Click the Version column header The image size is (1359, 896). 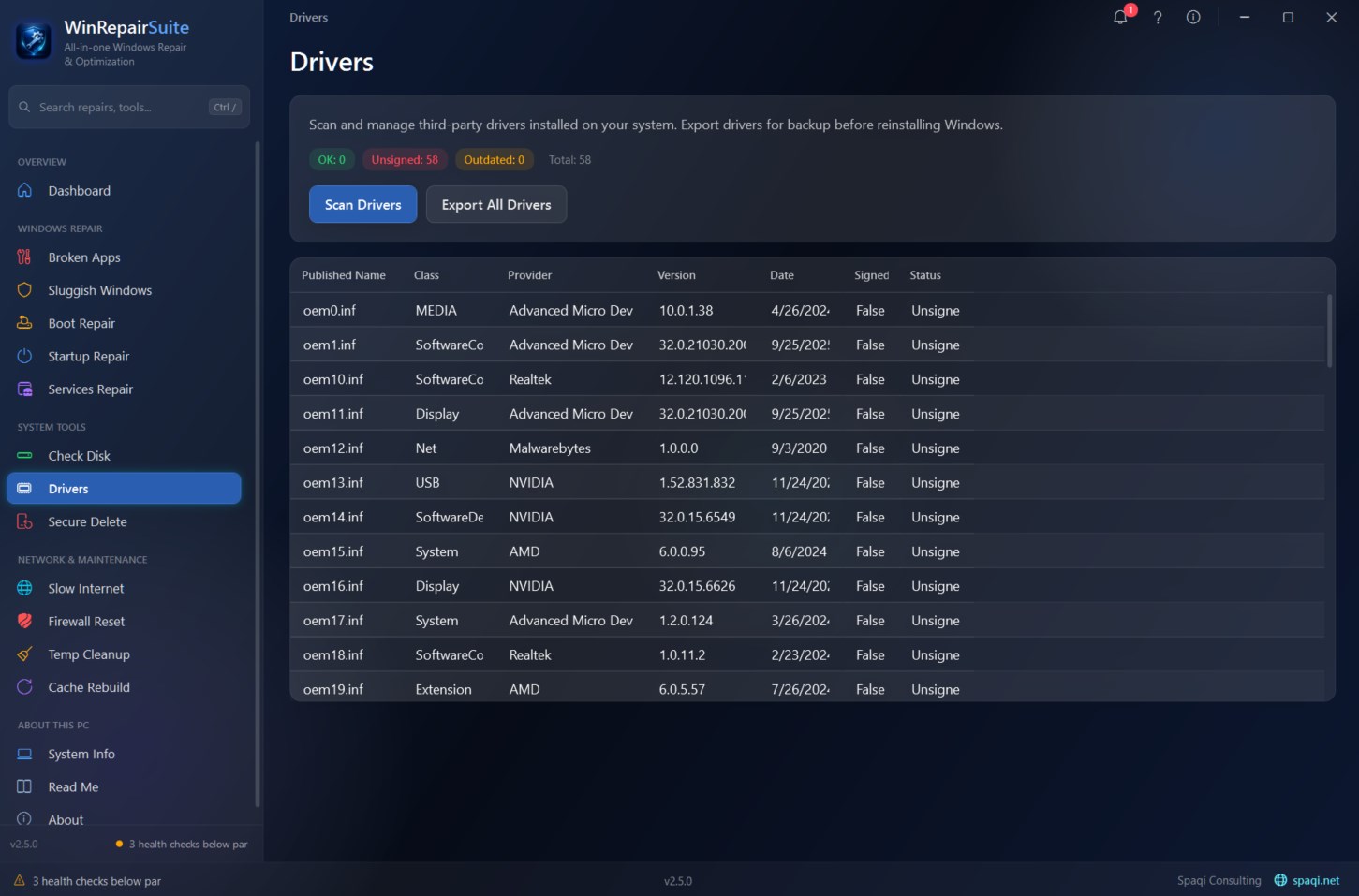click(x=676, y=275)
